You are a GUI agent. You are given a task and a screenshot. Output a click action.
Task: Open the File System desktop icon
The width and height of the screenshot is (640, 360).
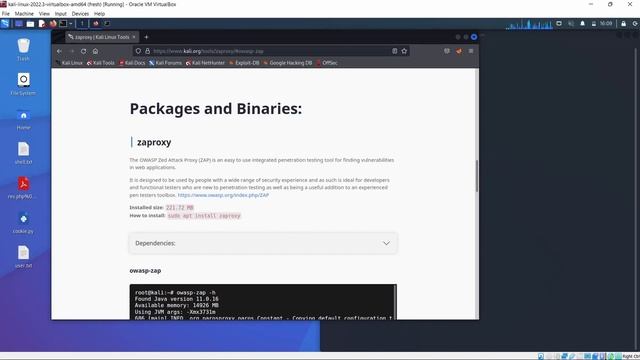click(23, 84)
